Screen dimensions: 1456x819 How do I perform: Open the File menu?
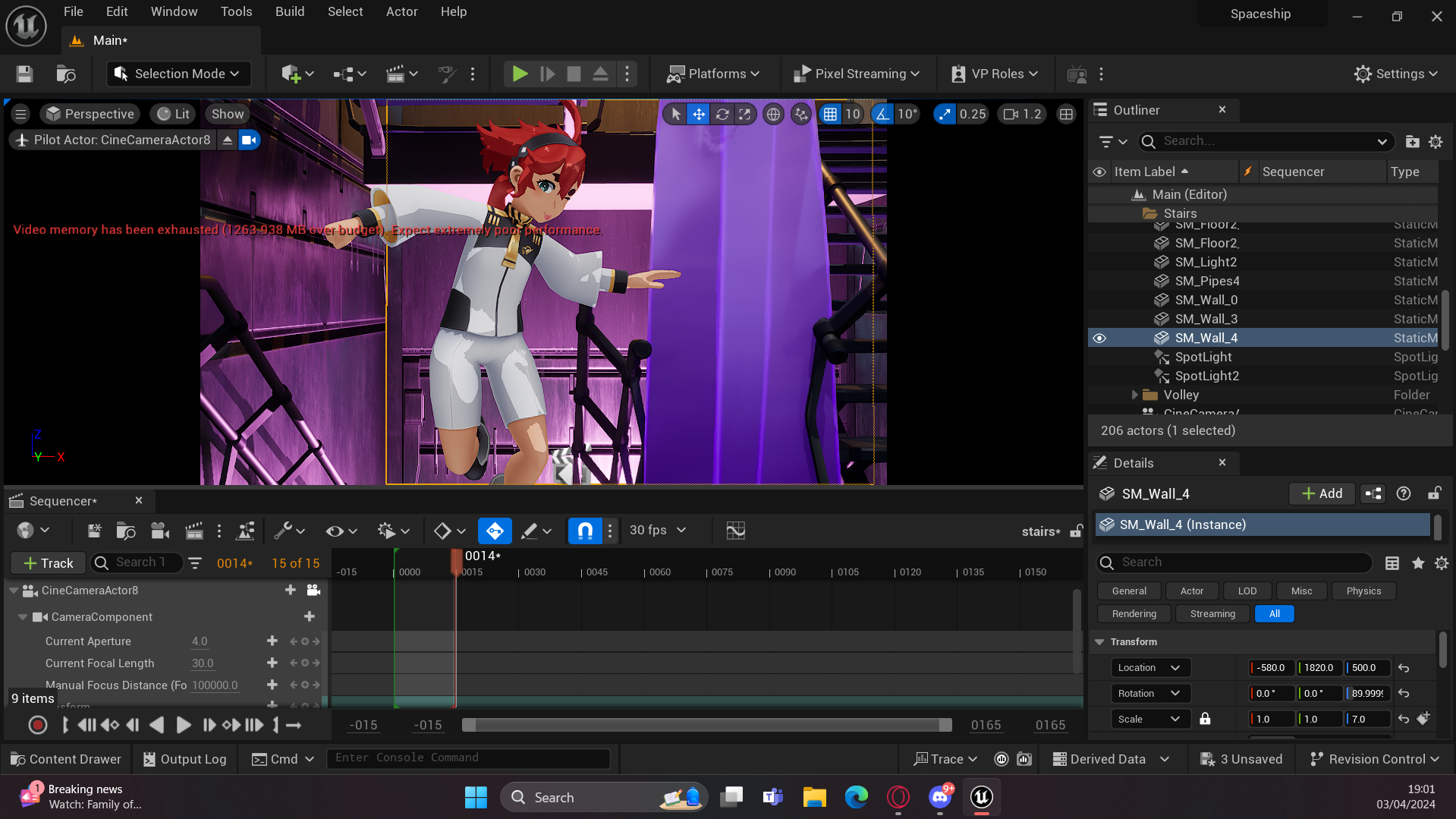(x=74, y=11)
